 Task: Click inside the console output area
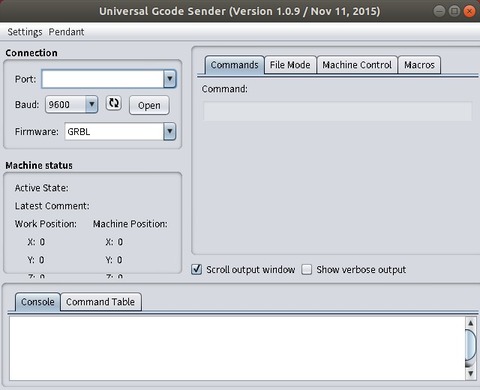(237, 348)
